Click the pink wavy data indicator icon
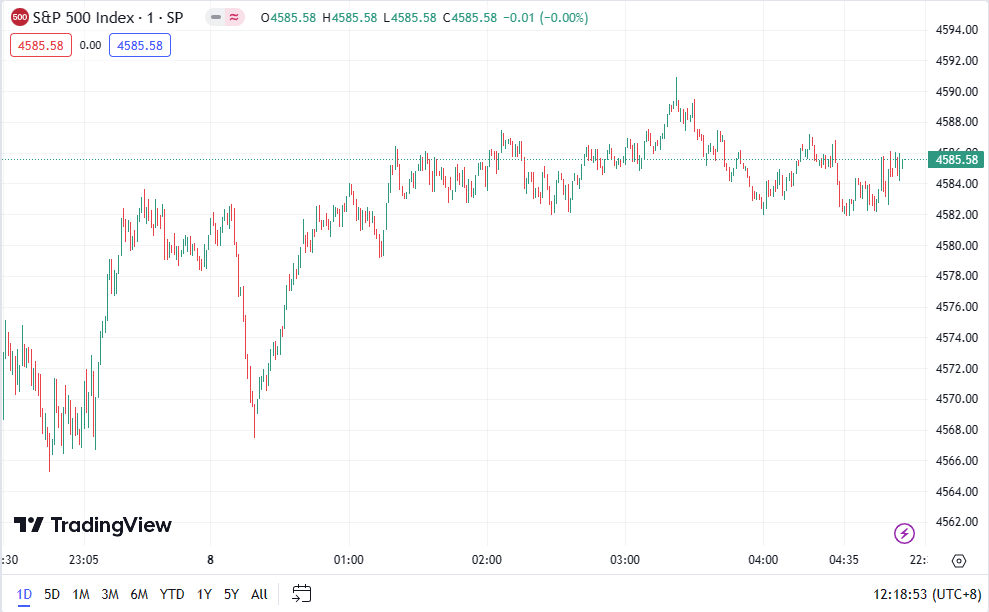 [x=235, y=18]
